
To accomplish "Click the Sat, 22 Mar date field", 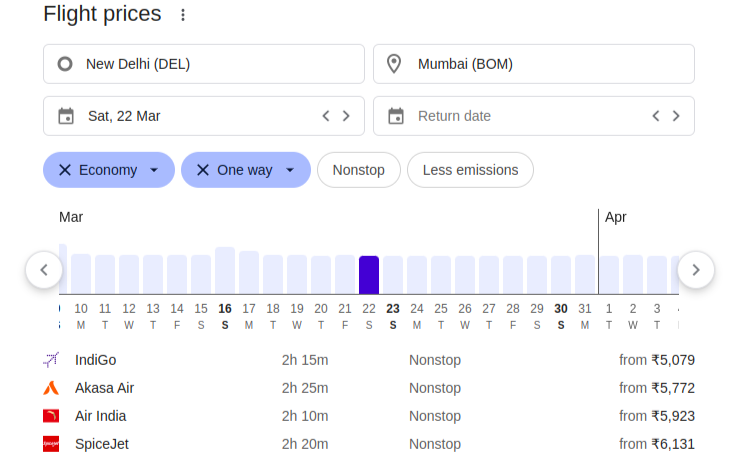I will pyautogui.click(x=204, y=116).
